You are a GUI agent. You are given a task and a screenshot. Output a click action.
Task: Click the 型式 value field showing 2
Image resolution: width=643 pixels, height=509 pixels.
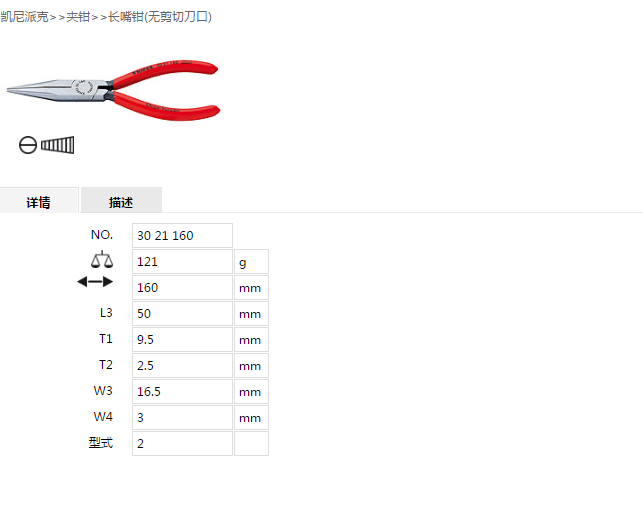[x=182, y=443]
